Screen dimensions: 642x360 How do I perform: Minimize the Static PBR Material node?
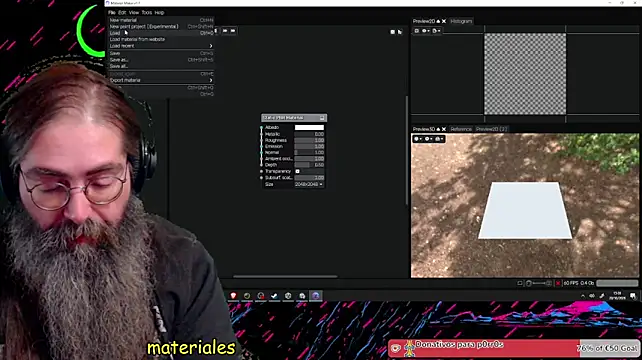(x=322, y=118)
